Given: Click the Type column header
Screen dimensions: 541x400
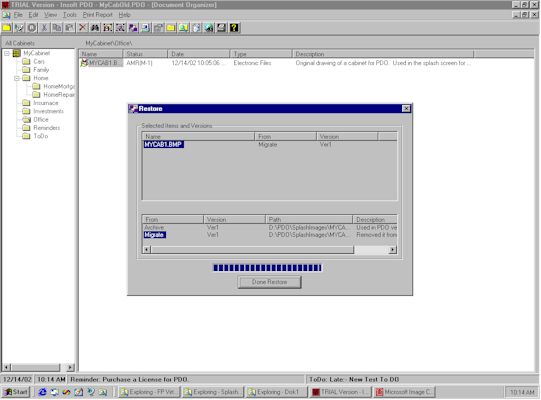Looking at the screenshot, I should pos(261,54).
